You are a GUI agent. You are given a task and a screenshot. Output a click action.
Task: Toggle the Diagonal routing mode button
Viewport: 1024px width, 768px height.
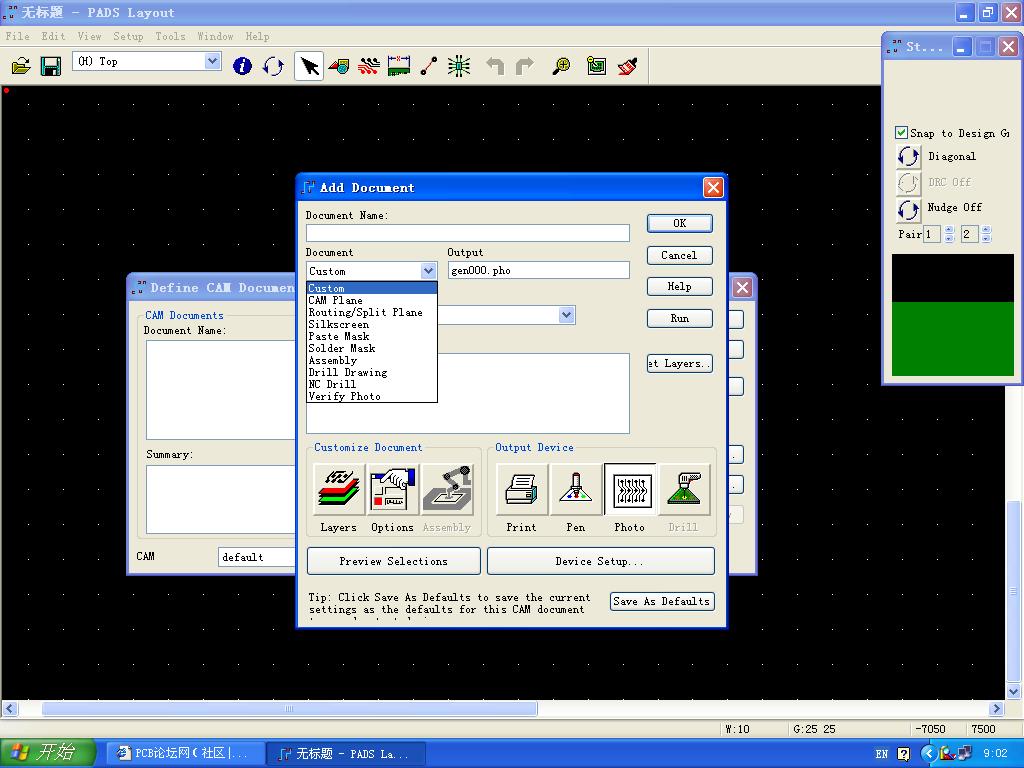tap(909, 157)
